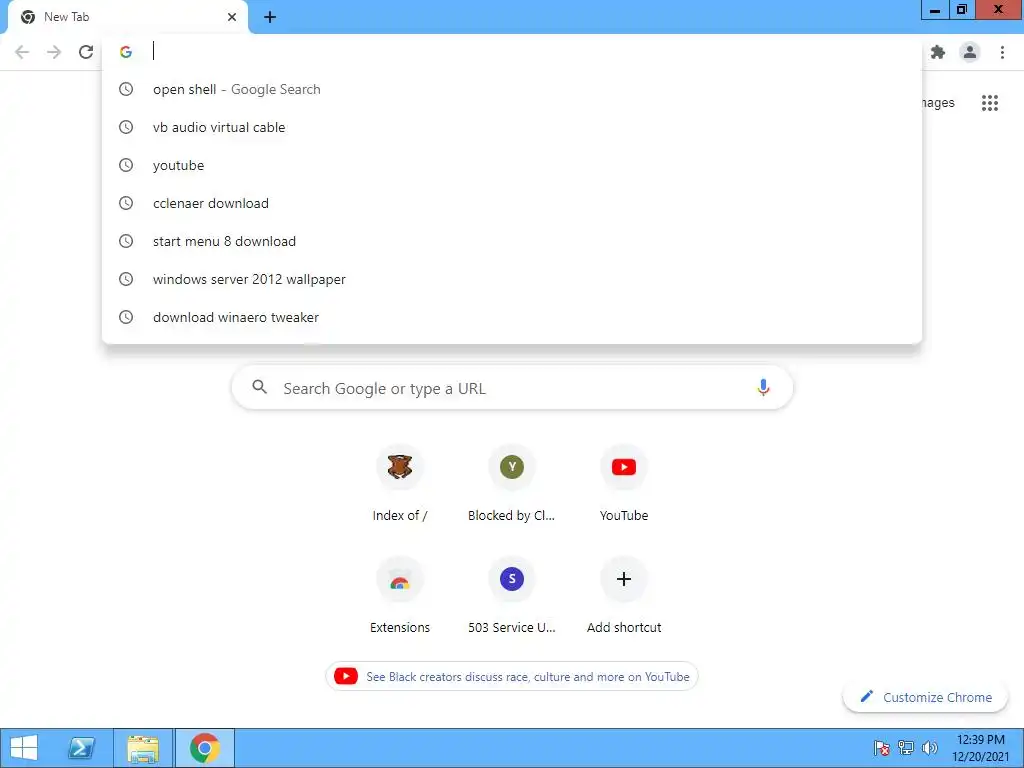Open the 'Index of /' shortcut
Image resolution: width=1024 pixels, height=768 pixels.
point(400,484)
